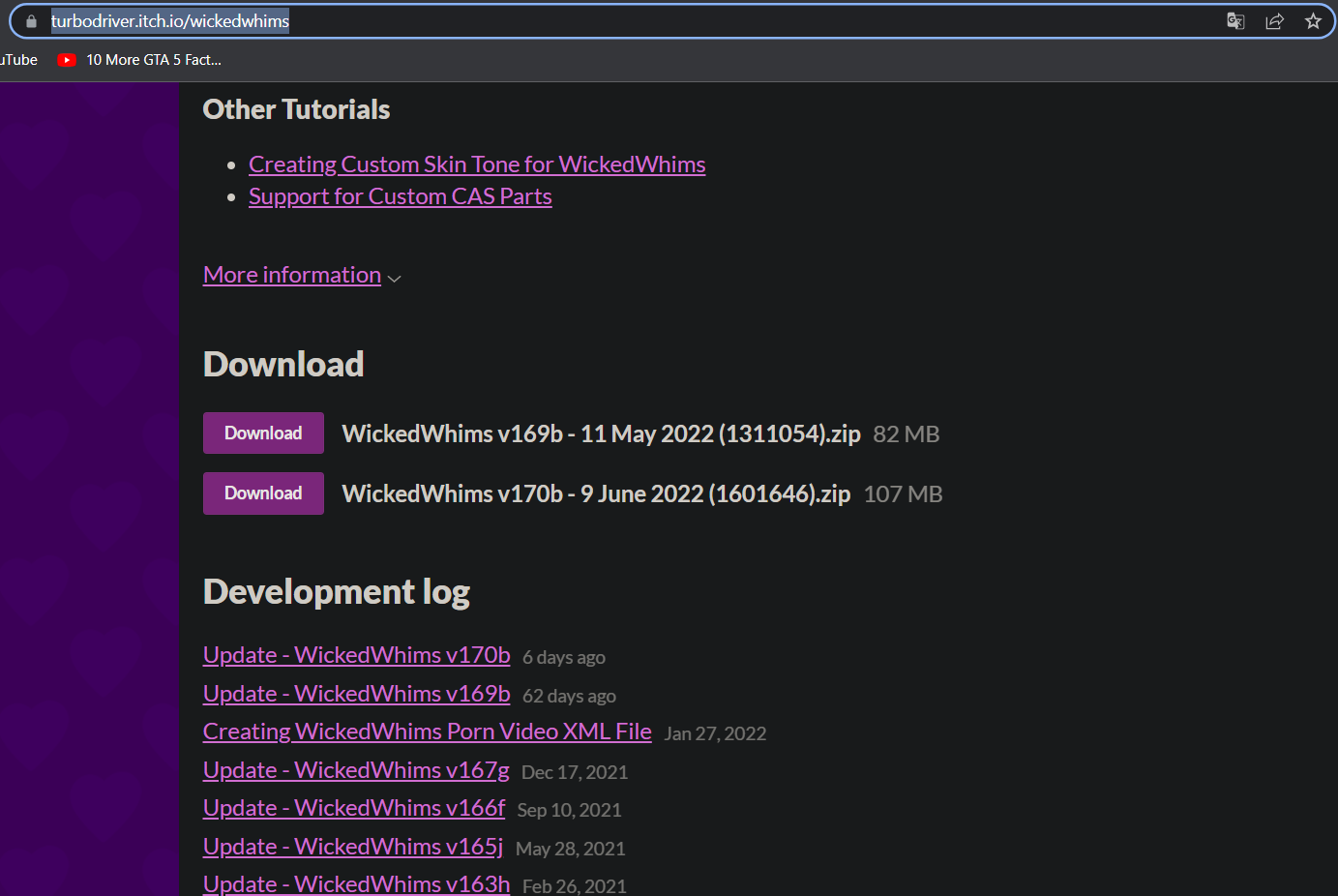Open Update - WickedWhims v169b devlog
This screenshot has height=896, width=1338.
click(x=356, y=694)
